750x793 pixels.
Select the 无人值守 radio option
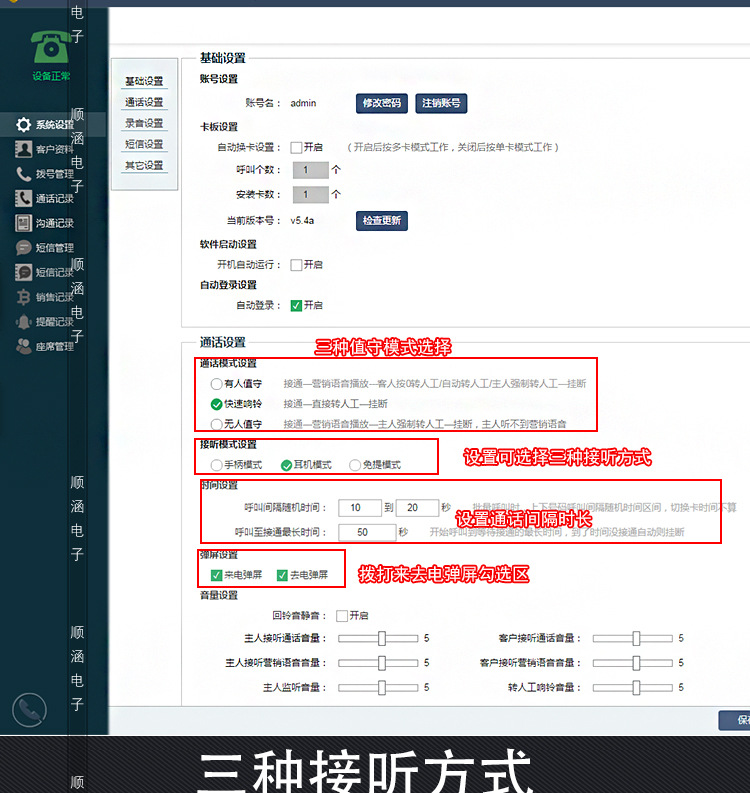point(216,424)
